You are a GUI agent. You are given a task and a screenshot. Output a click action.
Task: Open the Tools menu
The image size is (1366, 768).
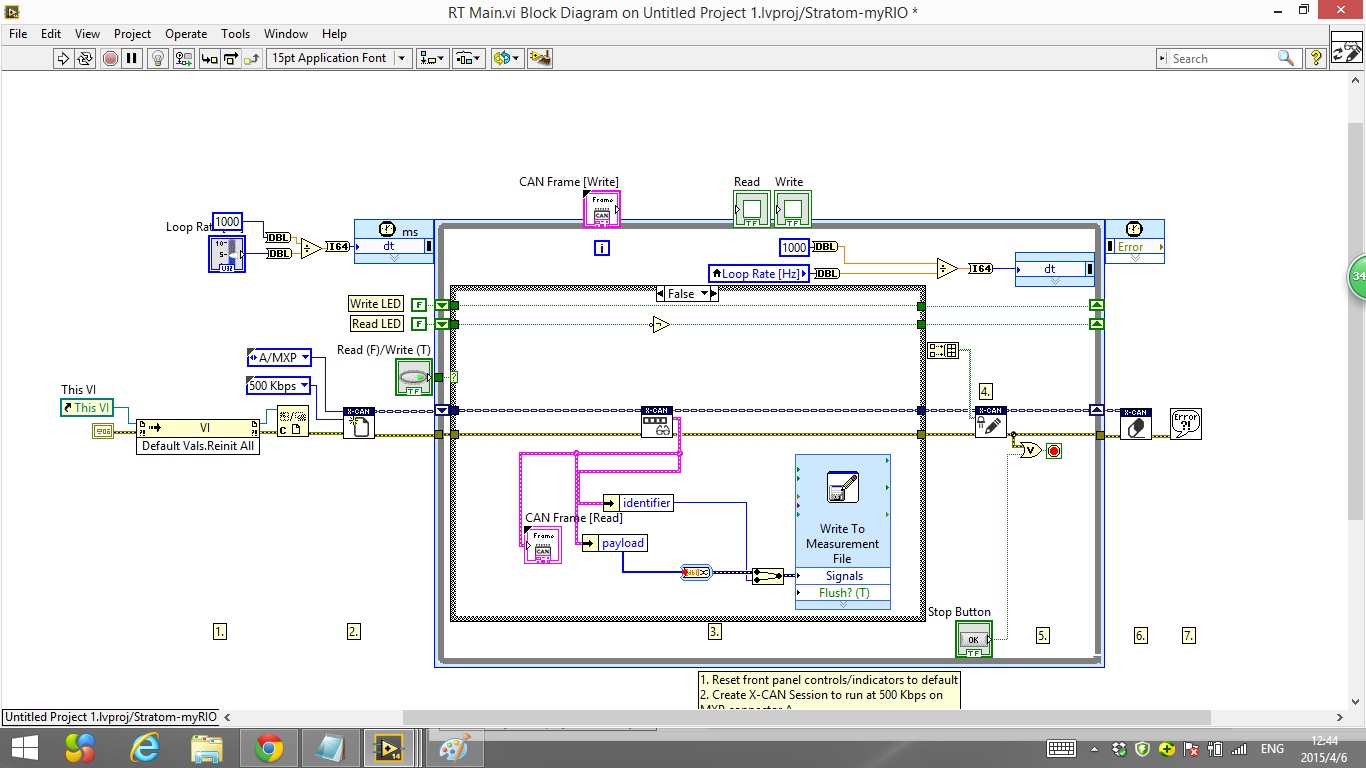(x=236, y=33)
